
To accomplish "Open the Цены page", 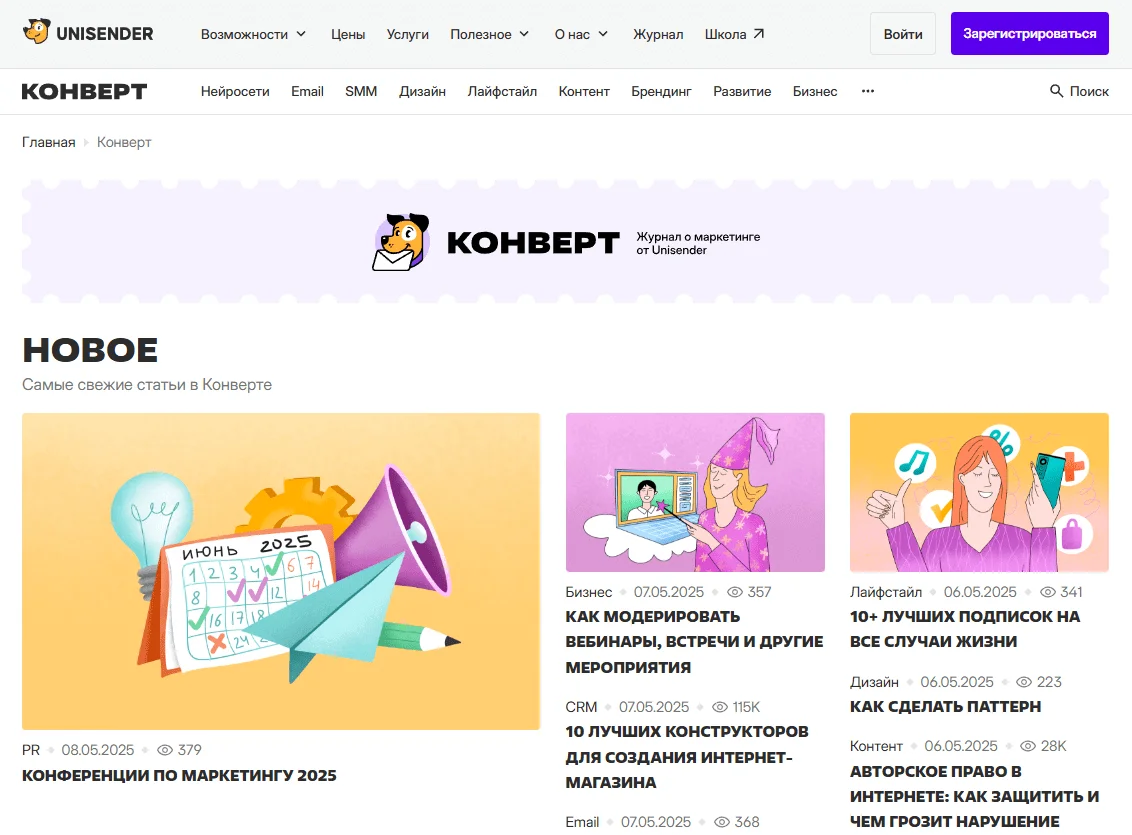I will 348,34.
